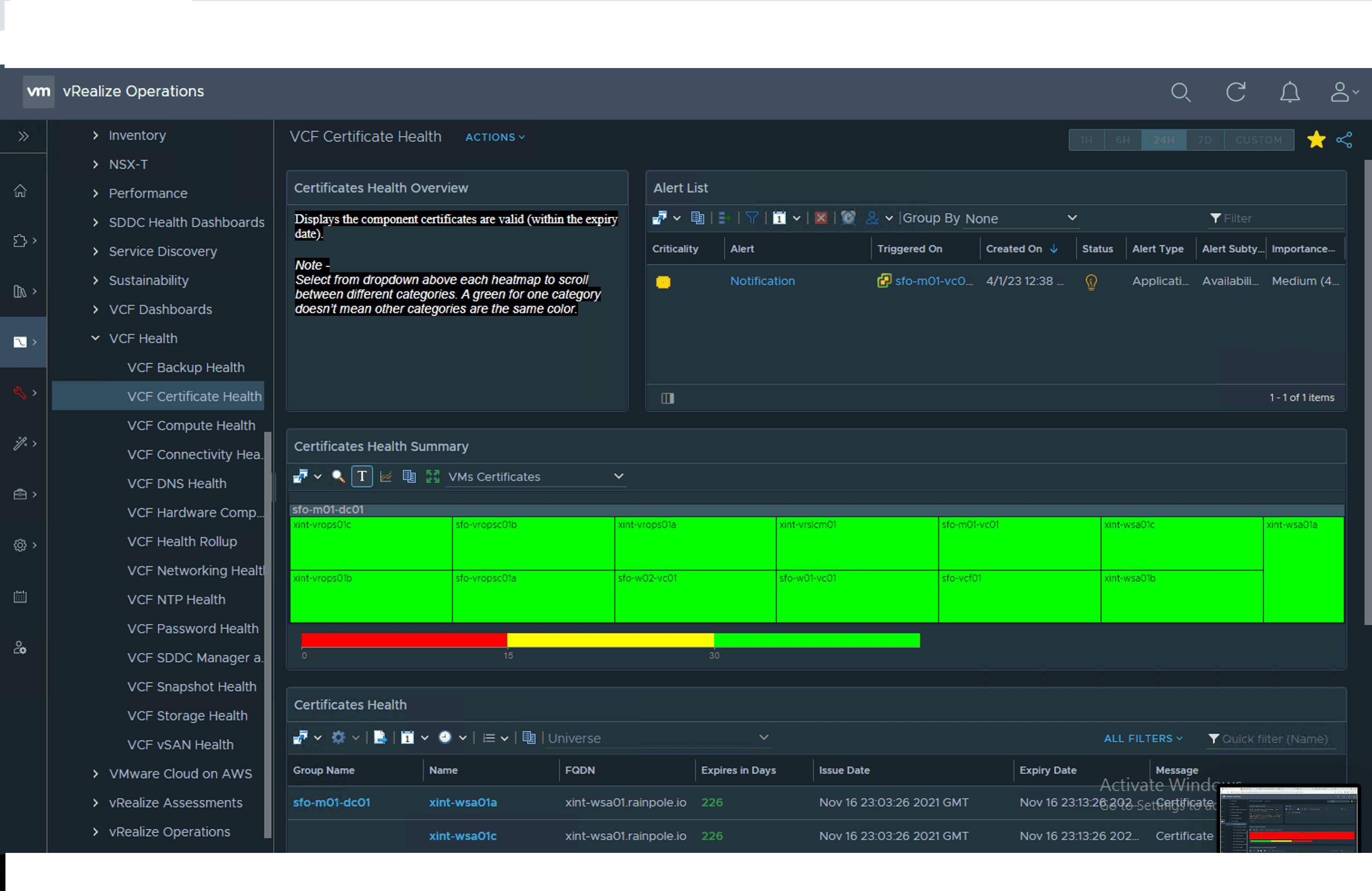The image size is (1372, 891).
Task: Select the 7D time range toggle
Action: [1204, 140]
